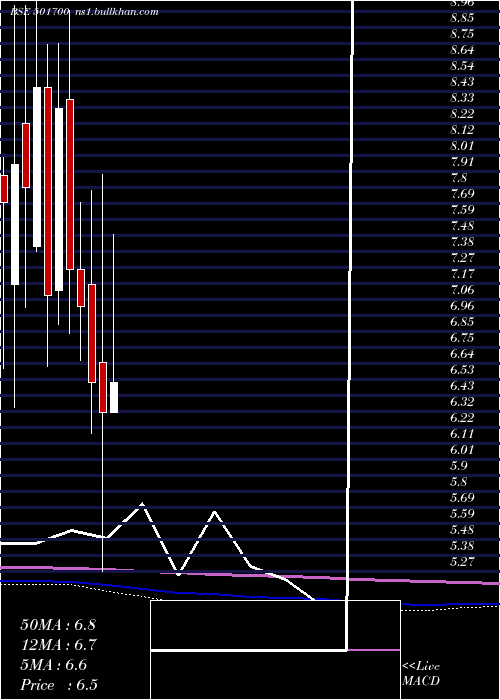Select the 8.01 price axis label
500x700 pixels.
[x=462, y=146]
